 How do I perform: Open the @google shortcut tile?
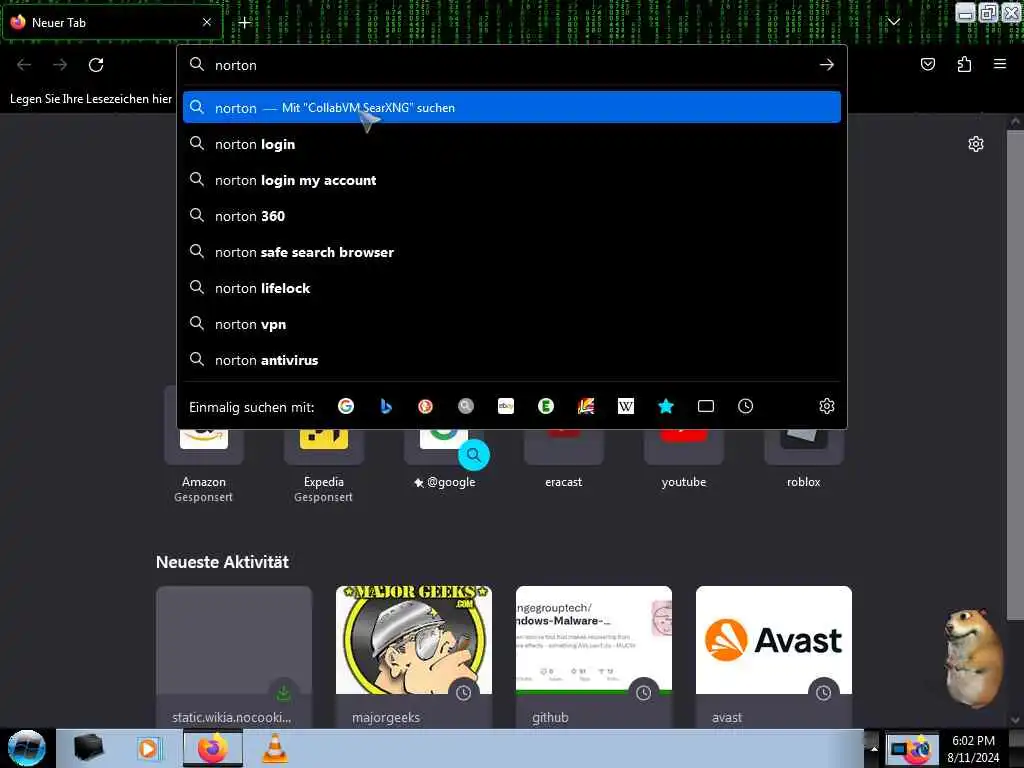point(443,457)
